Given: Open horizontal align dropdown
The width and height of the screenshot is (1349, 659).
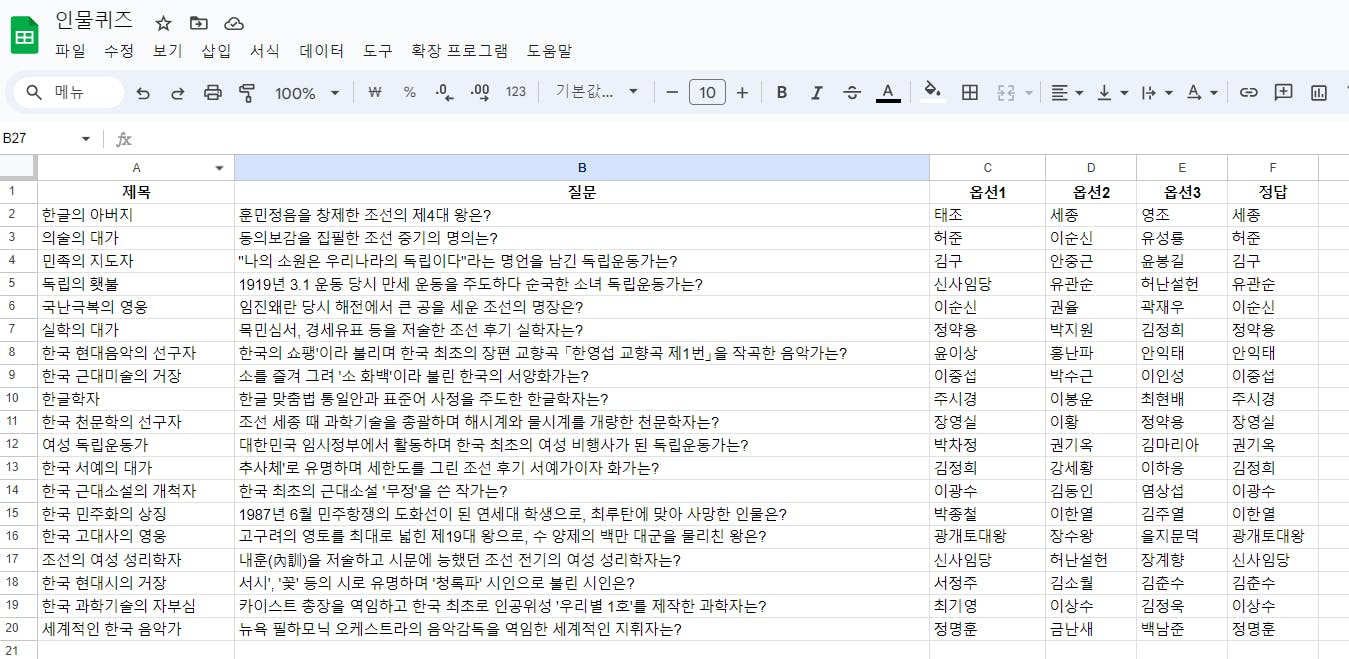Looking at the screenshot, I should pyautogui.click(x=1067, y=92).
